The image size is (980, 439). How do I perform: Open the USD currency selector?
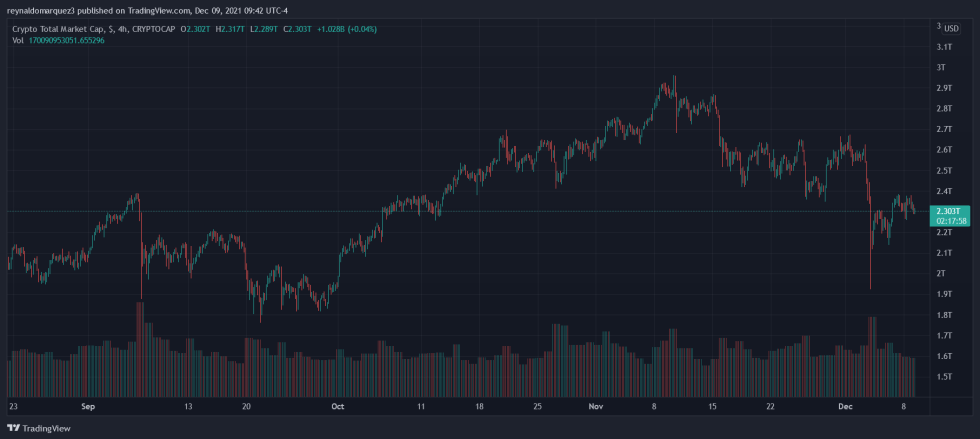[x=950, y=28]
